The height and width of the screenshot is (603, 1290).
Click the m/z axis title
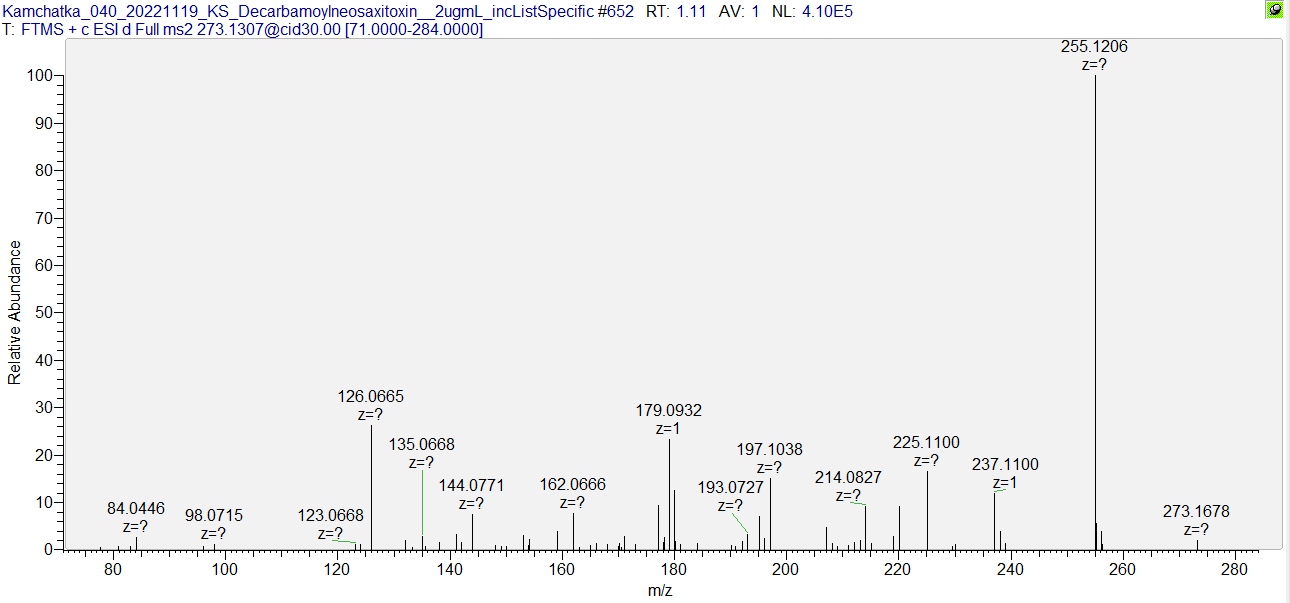click(661, 591)
